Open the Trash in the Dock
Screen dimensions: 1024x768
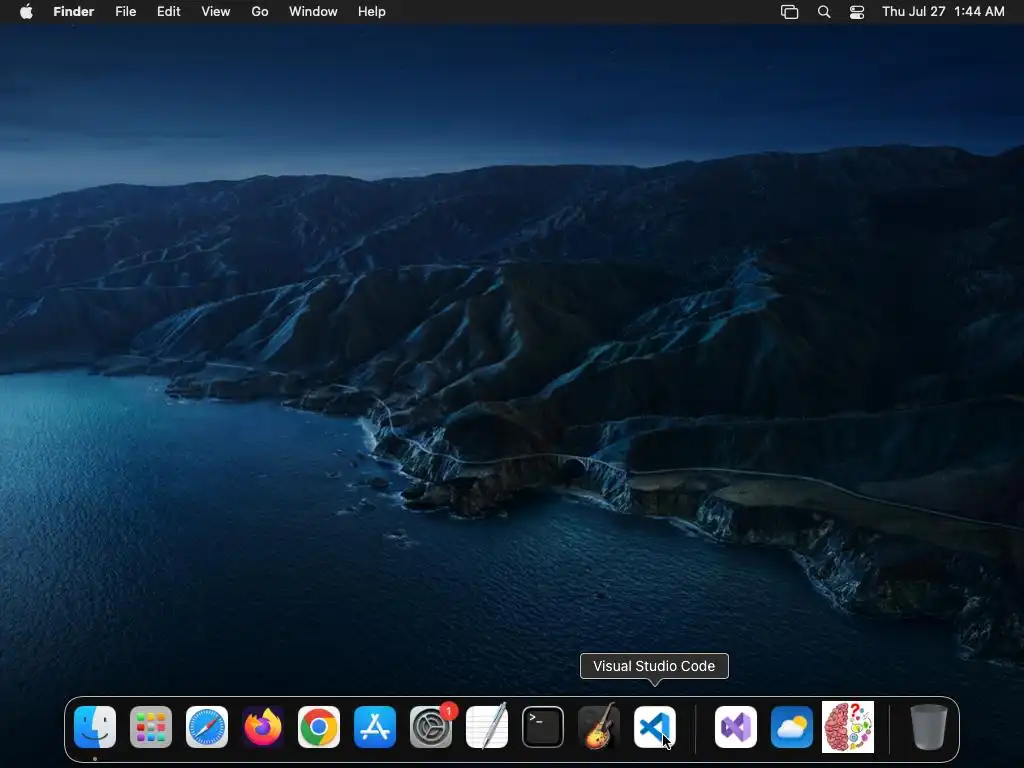coord(928,728)
